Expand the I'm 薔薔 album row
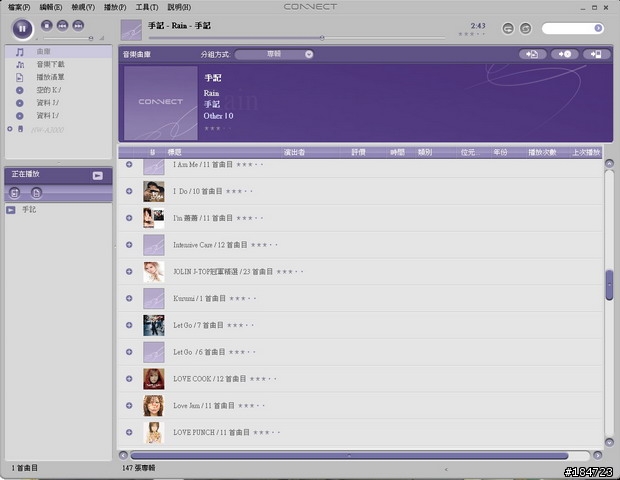The width and height of the screenshot is (620, 480). [129, 218]
